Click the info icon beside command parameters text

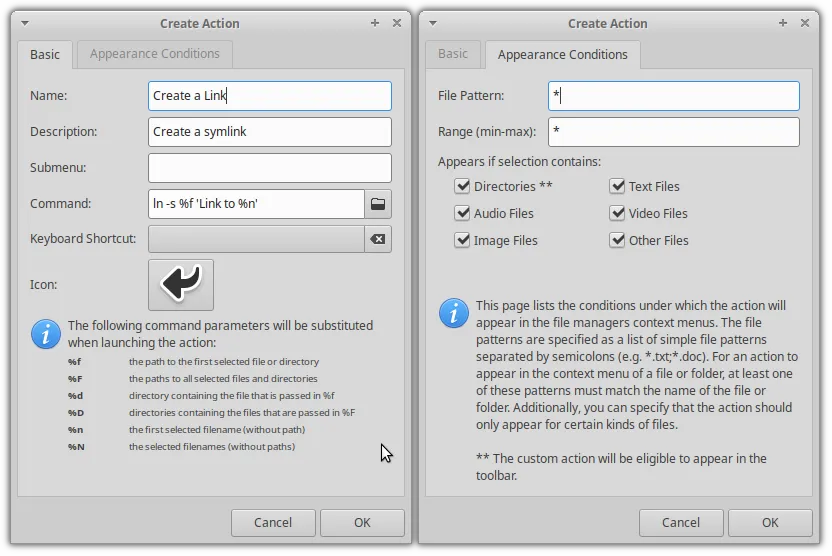point(46,334)
